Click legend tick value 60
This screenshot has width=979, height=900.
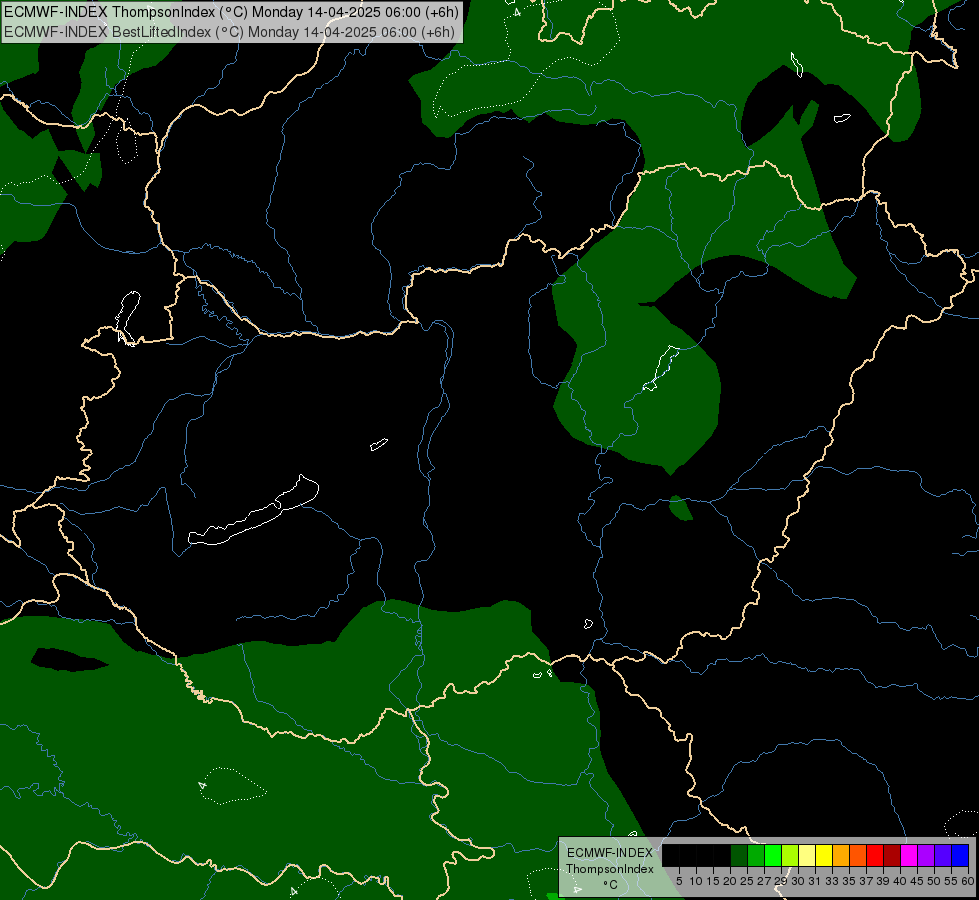click(967, 881)
